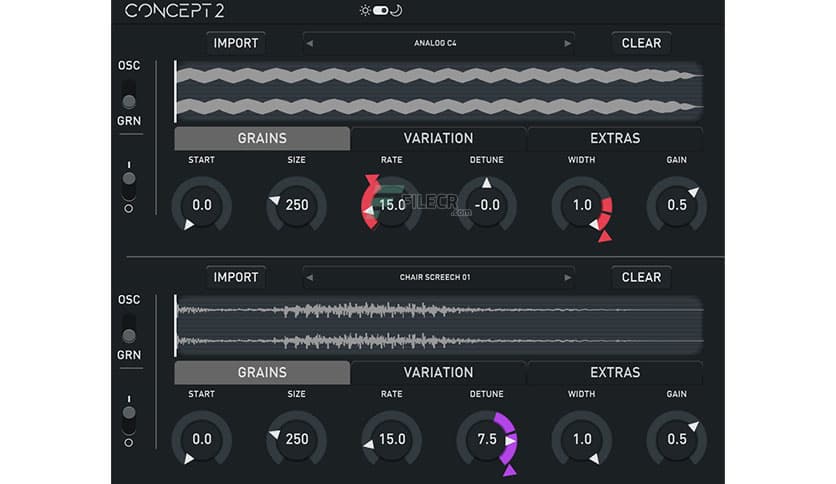Go to previous sample before ANALOG C4
The height and width of the screenshot is (484, 836).
coord(310,43)
